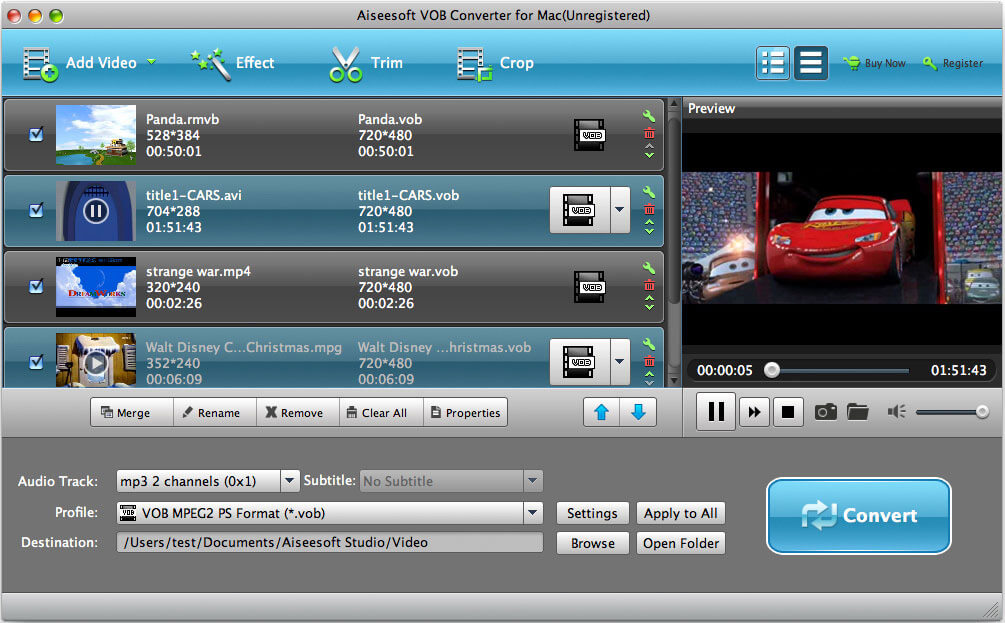Mute audio with speaker icon

tap(896, 411)
